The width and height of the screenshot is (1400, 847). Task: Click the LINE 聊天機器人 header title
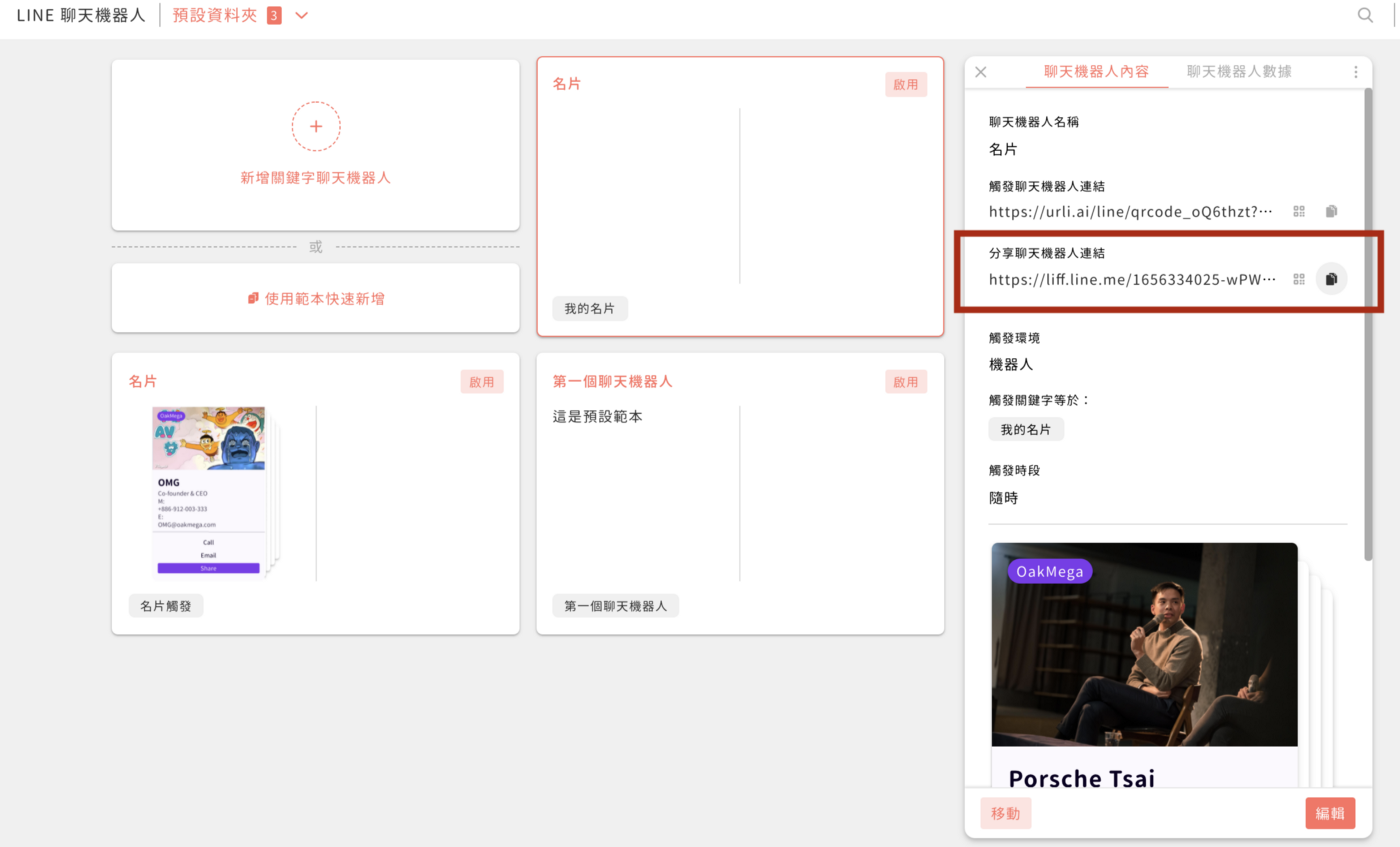tap(81, 15)
